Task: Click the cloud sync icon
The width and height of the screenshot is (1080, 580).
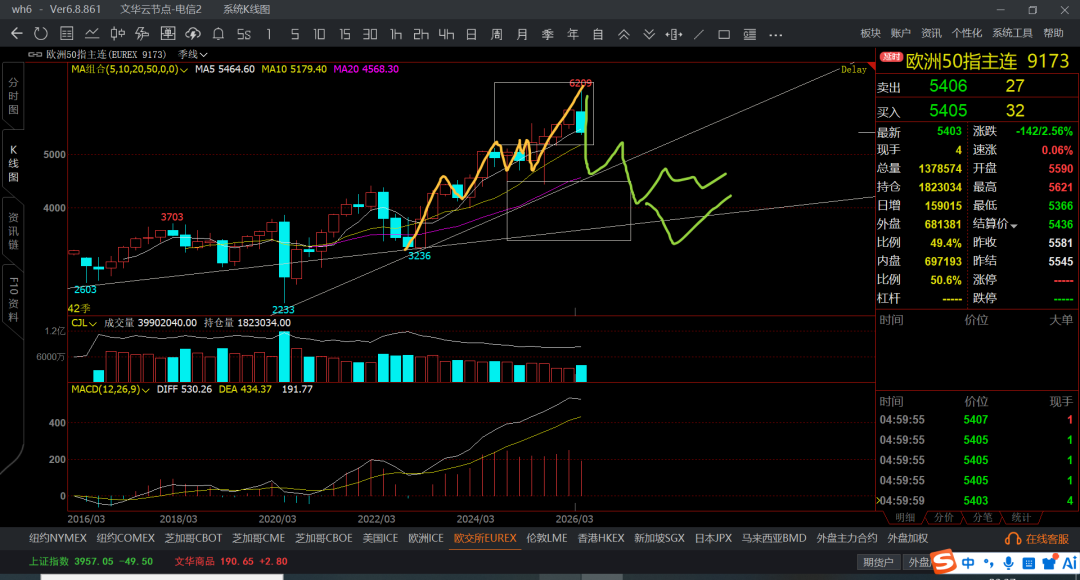Action: coord(193,34)
